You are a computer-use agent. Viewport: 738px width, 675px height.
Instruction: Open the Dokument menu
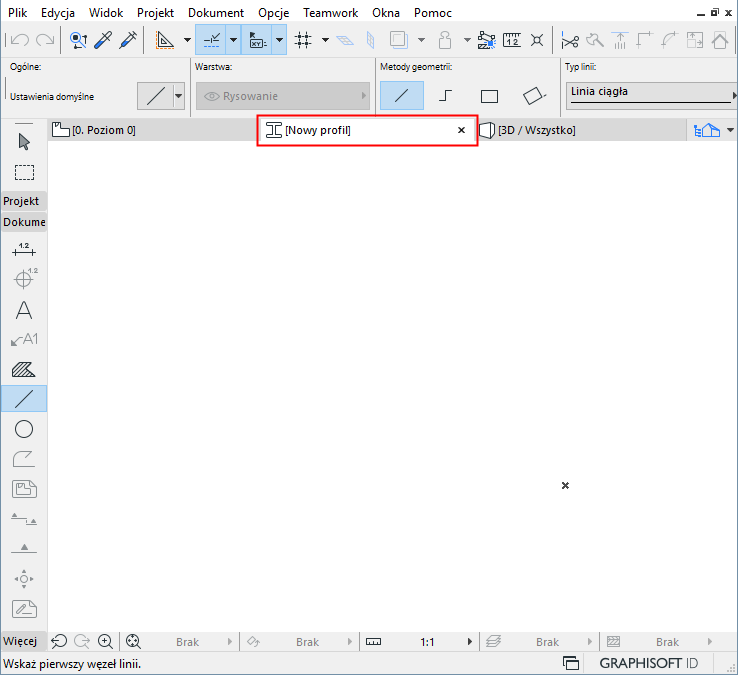[x=216, y=13]
